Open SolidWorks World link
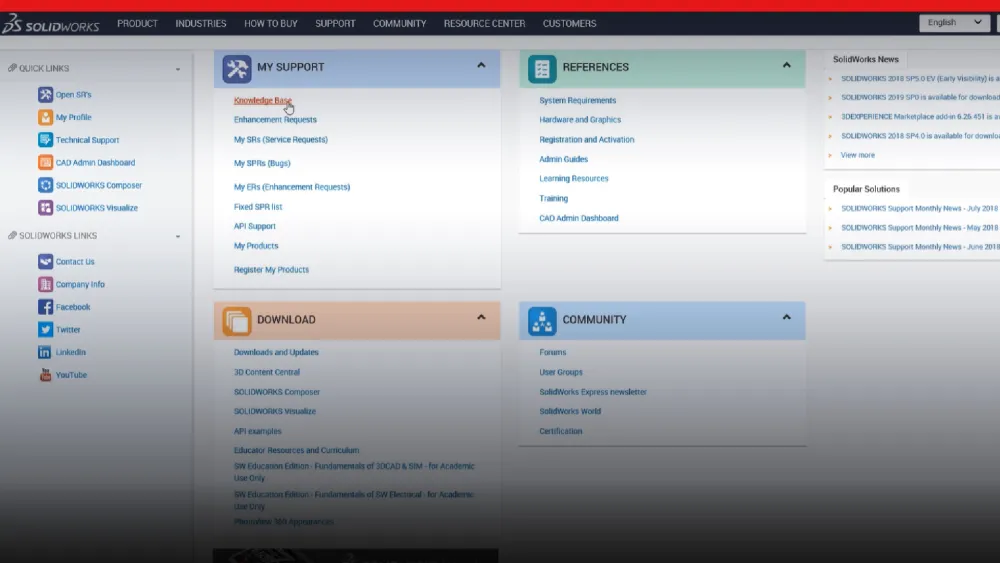Screen dimensions: 1000x563 point(570,411)
